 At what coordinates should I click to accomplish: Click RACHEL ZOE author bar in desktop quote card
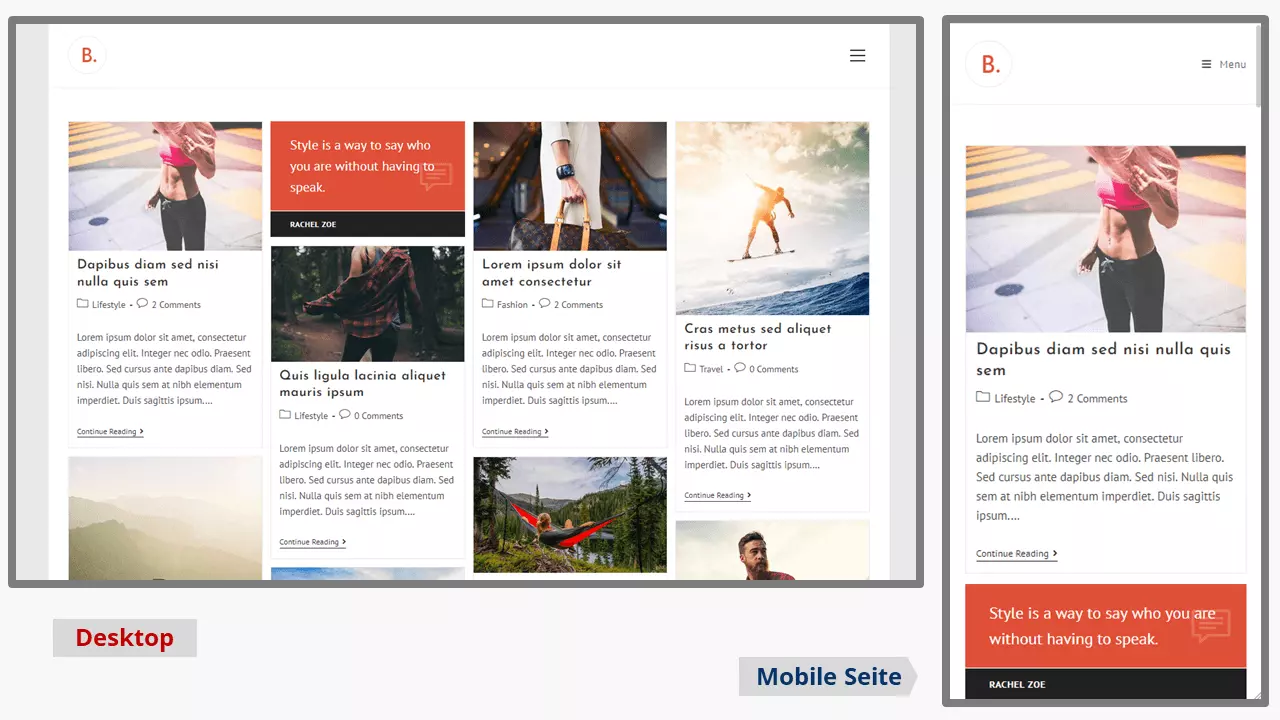(x=368, y=224)
